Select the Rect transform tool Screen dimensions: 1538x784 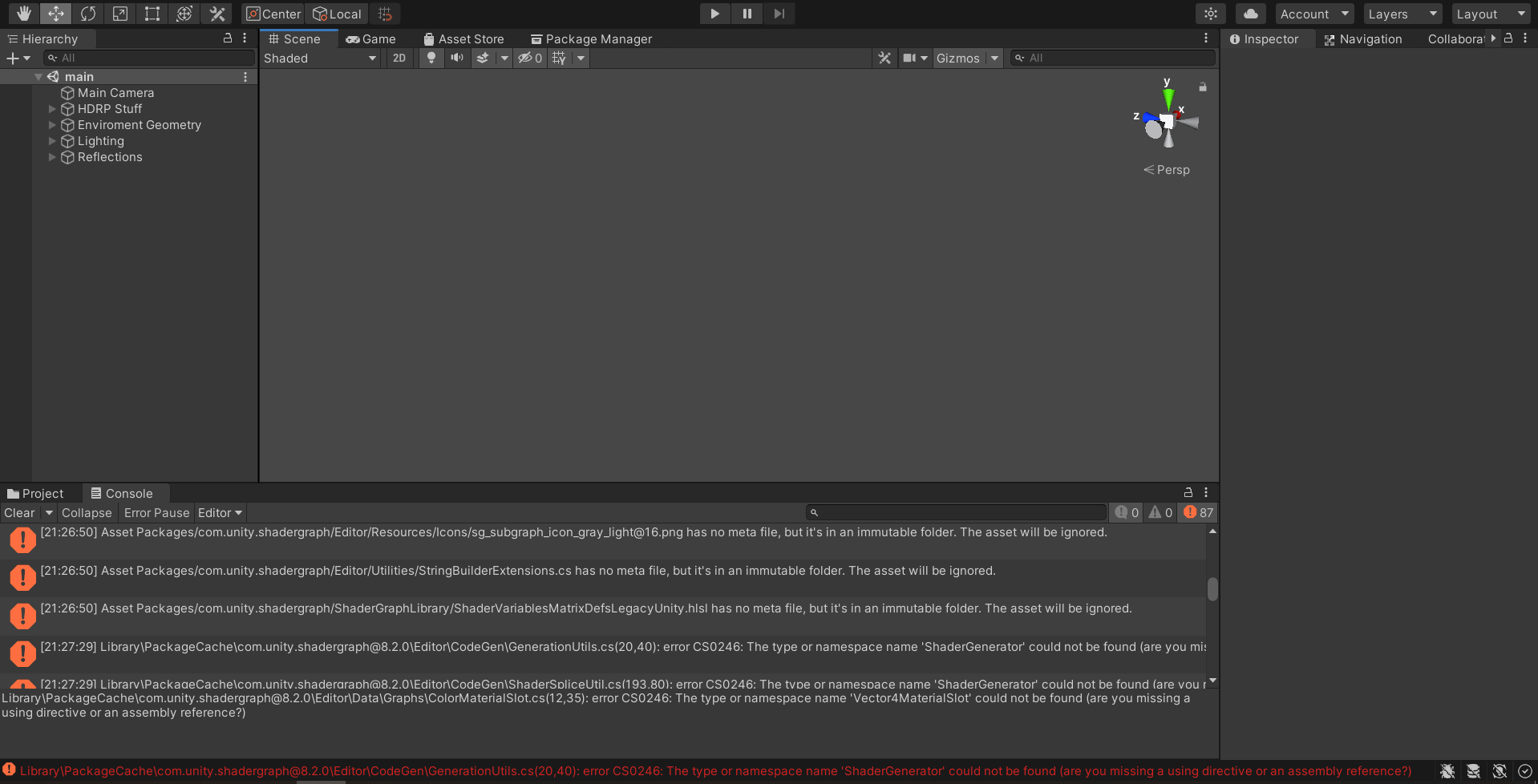(x=152, y=14)
